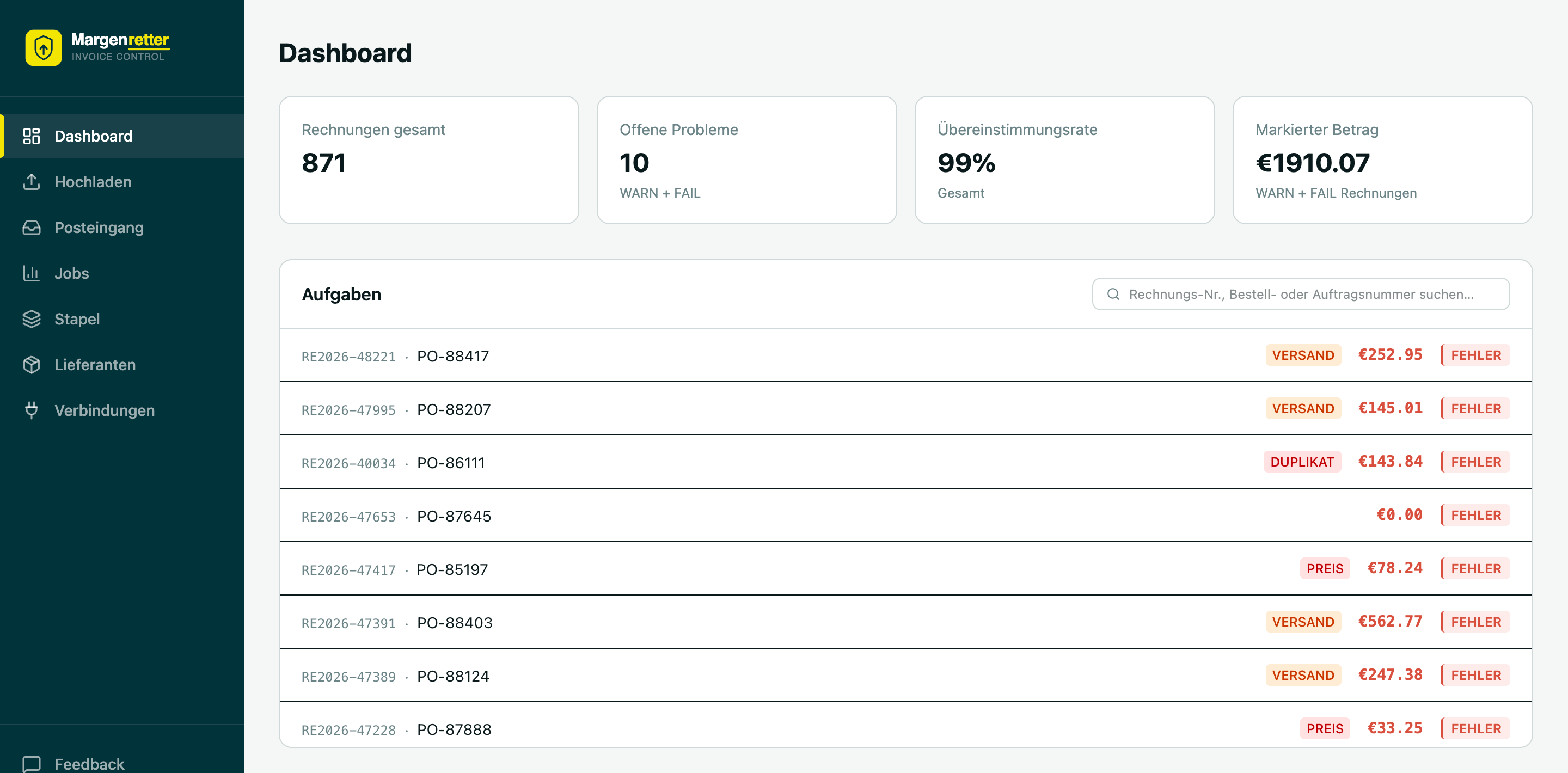Click amount €143.84
Image resolution: width=1568 pixels, height=773 pixels.
(x=1391, y=462)
